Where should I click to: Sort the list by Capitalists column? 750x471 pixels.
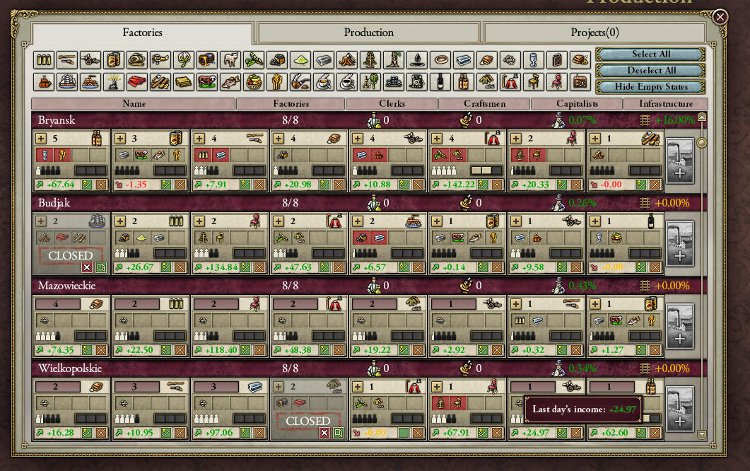pyautogui.click(x=583, y=103)
